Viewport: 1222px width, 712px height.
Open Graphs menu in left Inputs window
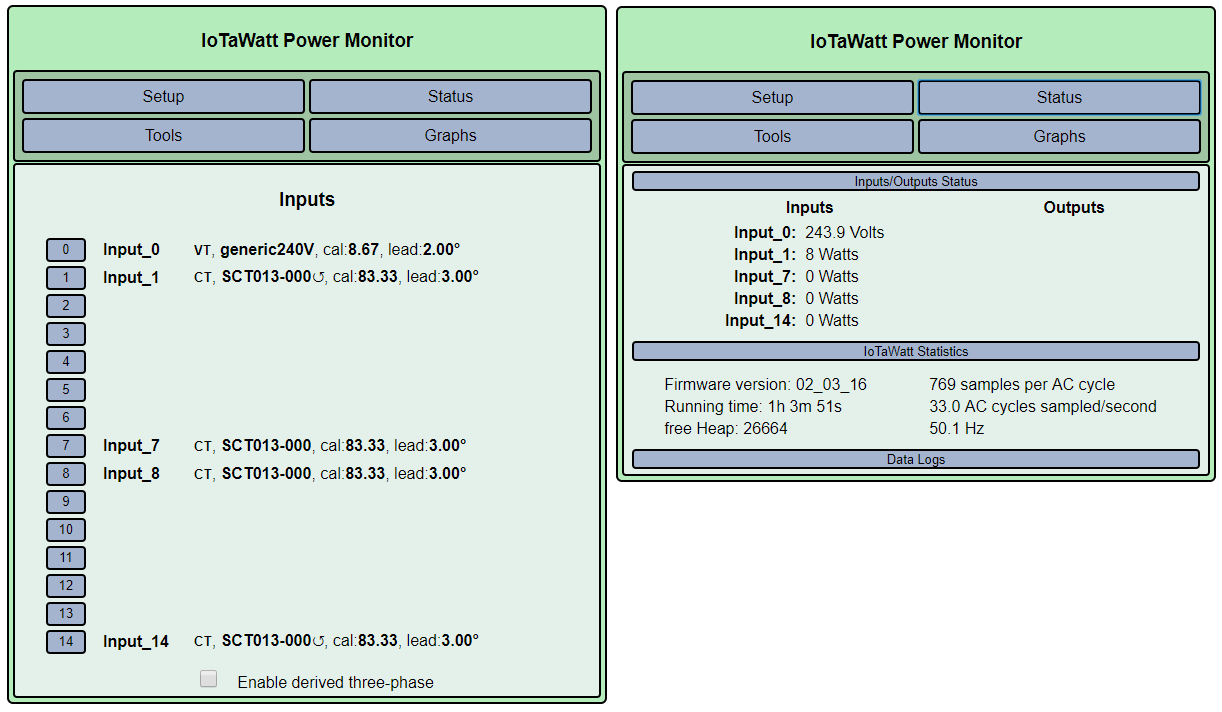pos(450,135)
